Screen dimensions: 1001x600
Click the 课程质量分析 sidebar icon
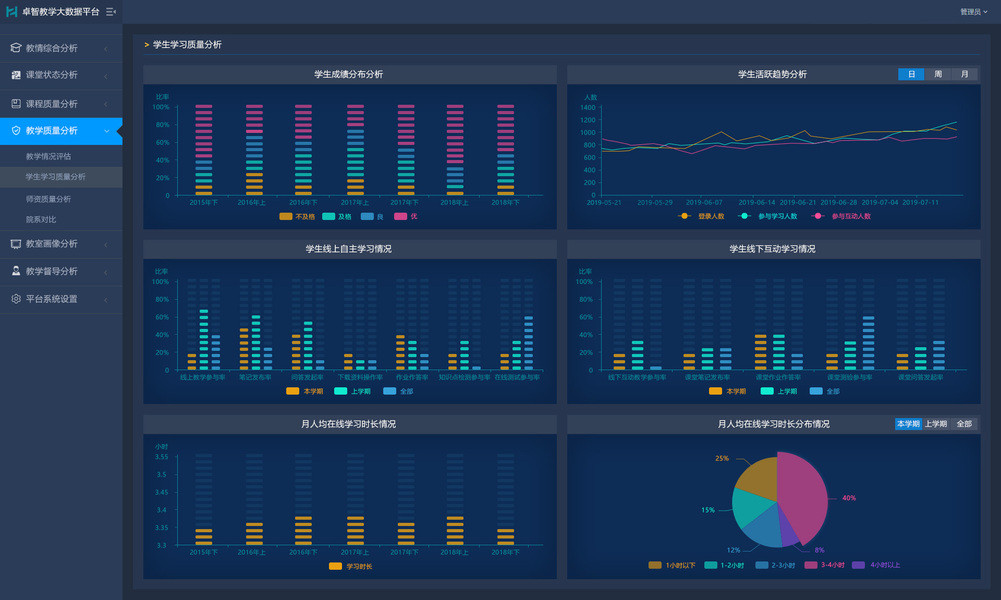(16, 103)
